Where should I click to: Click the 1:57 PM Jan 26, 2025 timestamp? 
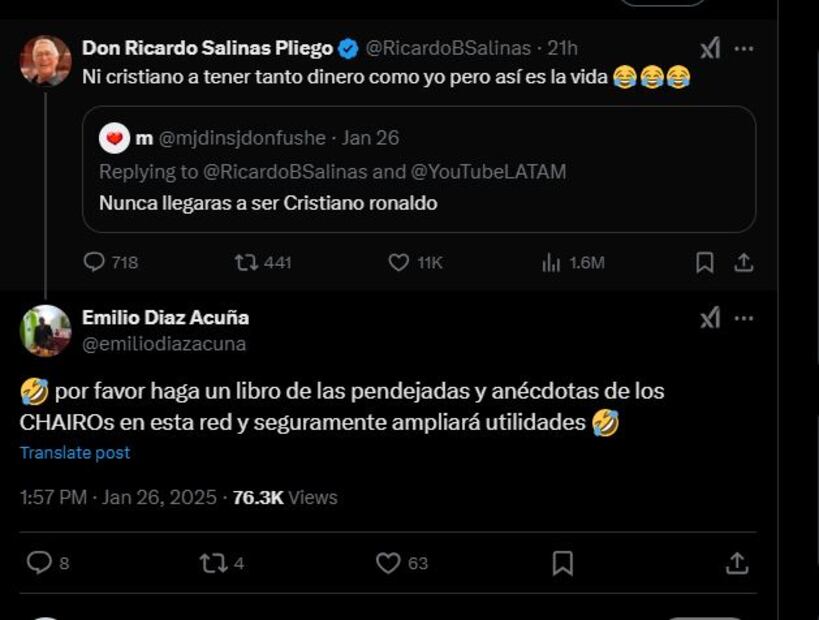[x=118, y=497]
